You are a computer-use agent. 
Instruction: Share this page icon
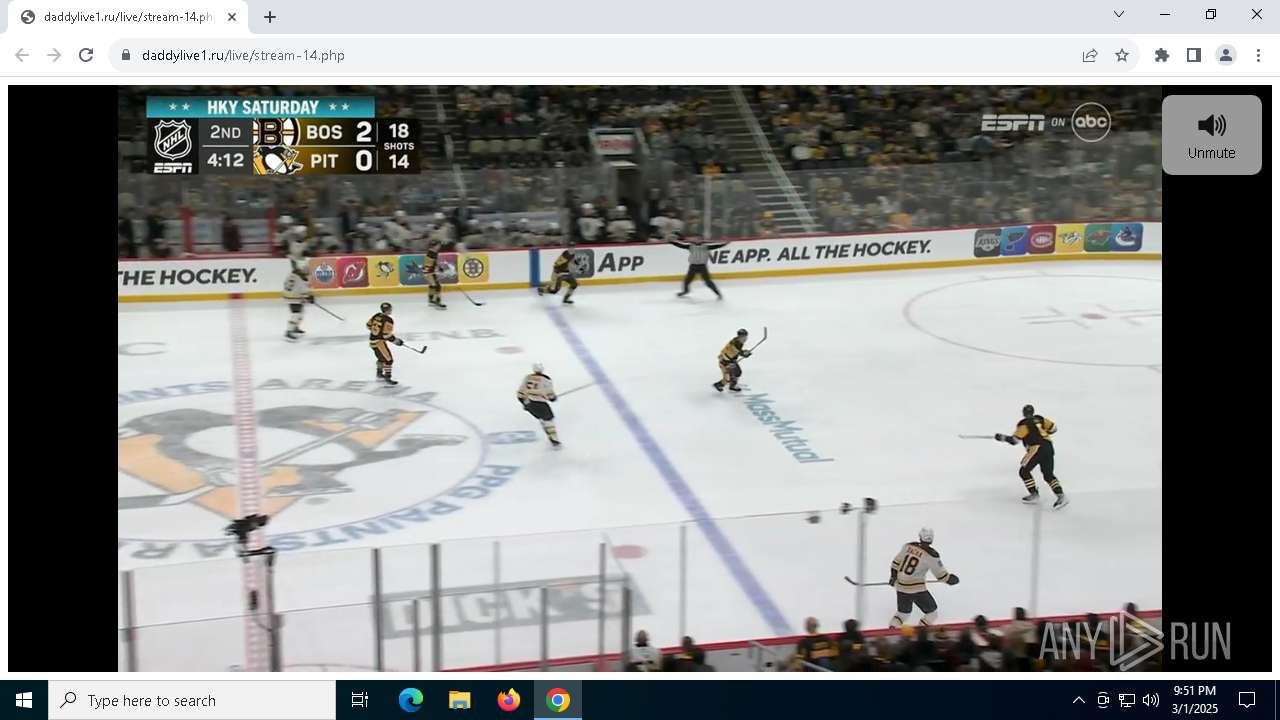1090,55
